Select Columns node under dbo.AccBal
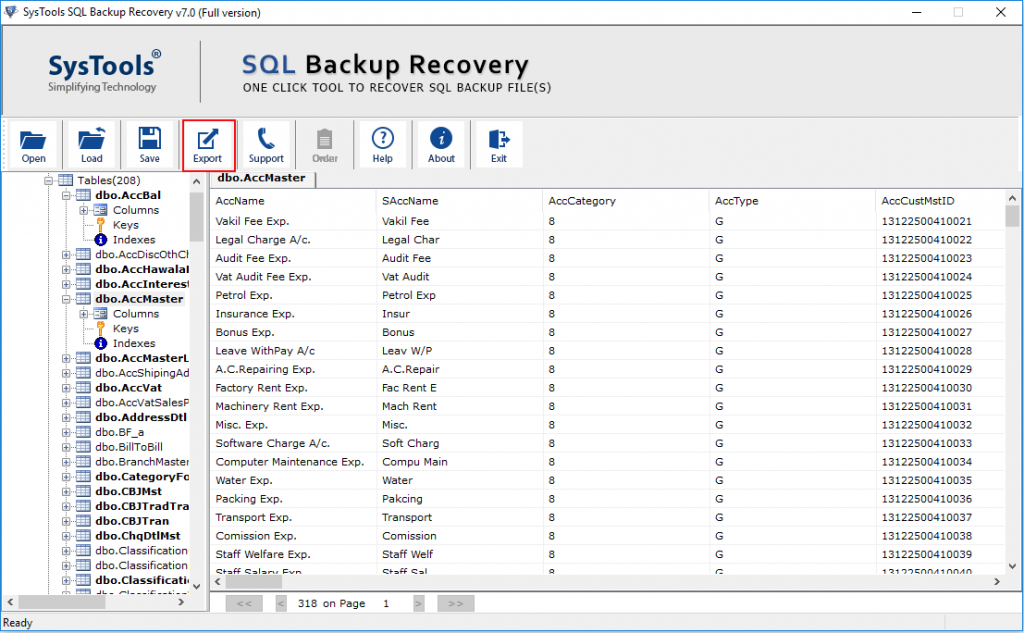 pos(136,210)
